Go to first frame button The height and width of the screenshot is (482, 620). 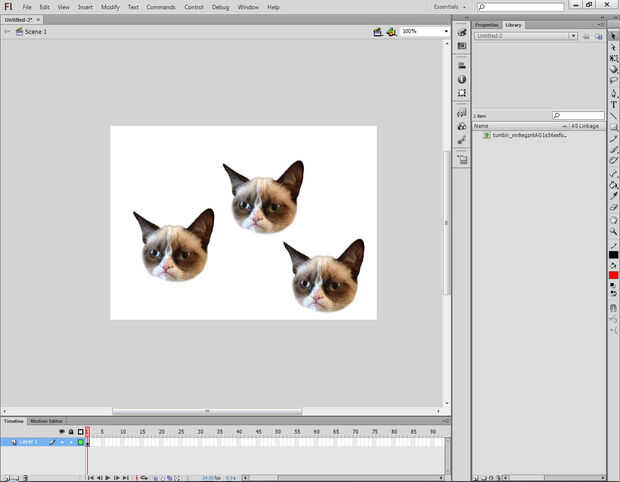click(91, 478)
